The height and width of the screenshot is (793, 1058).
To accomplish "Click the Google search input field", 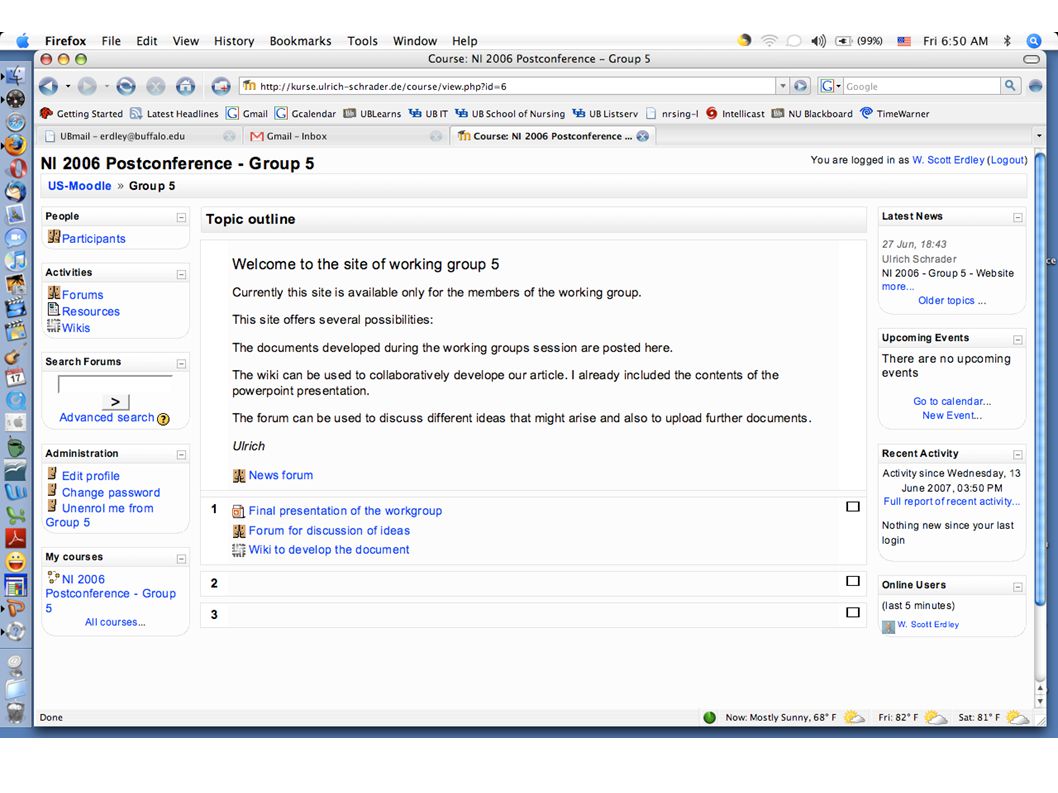I will pos(922,86).
